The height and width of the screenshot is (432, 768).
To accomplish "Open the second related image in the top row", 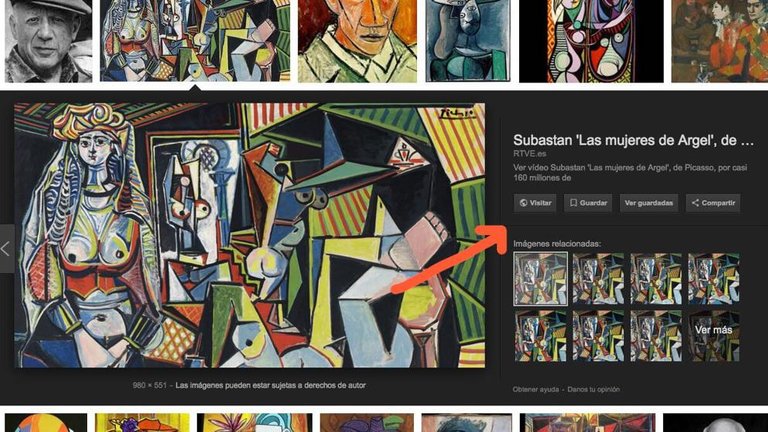I will pos(598,279).
